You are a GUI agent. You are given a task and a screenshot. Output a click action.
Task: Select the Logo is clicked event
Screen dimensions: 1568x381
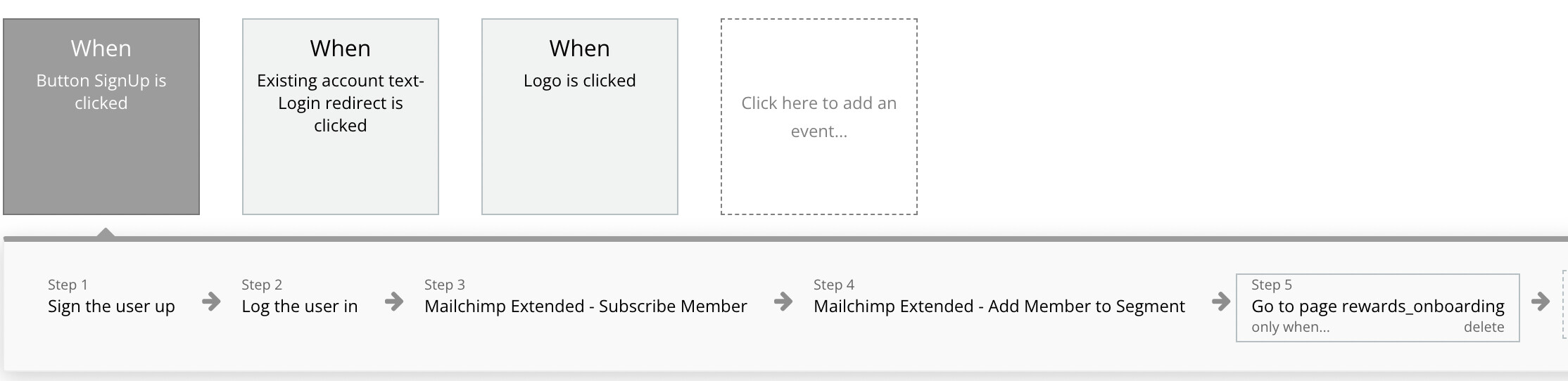(x=579, y=117)
